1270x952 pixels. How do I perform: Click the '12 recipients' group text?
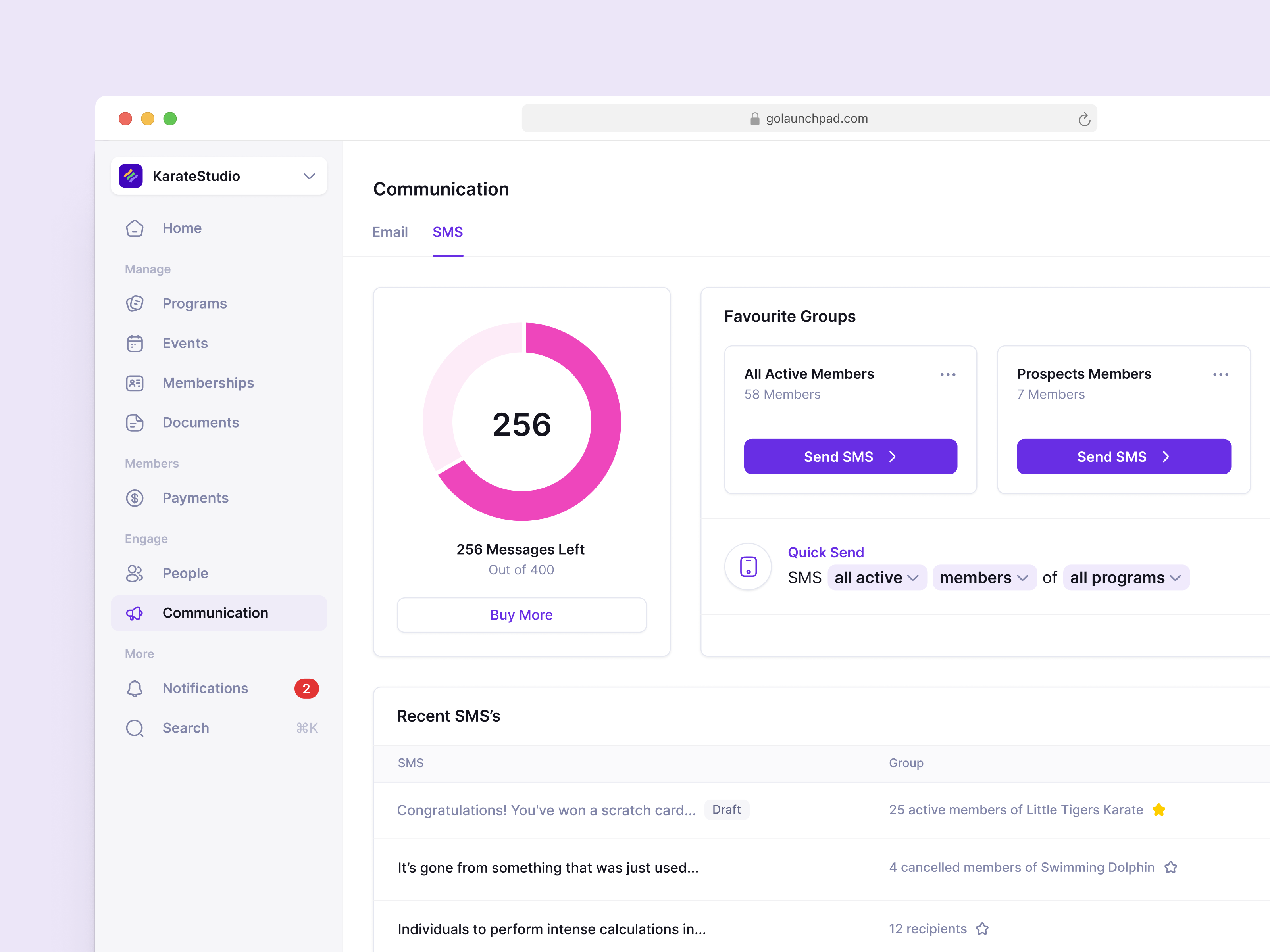click(x=928, y=929)
